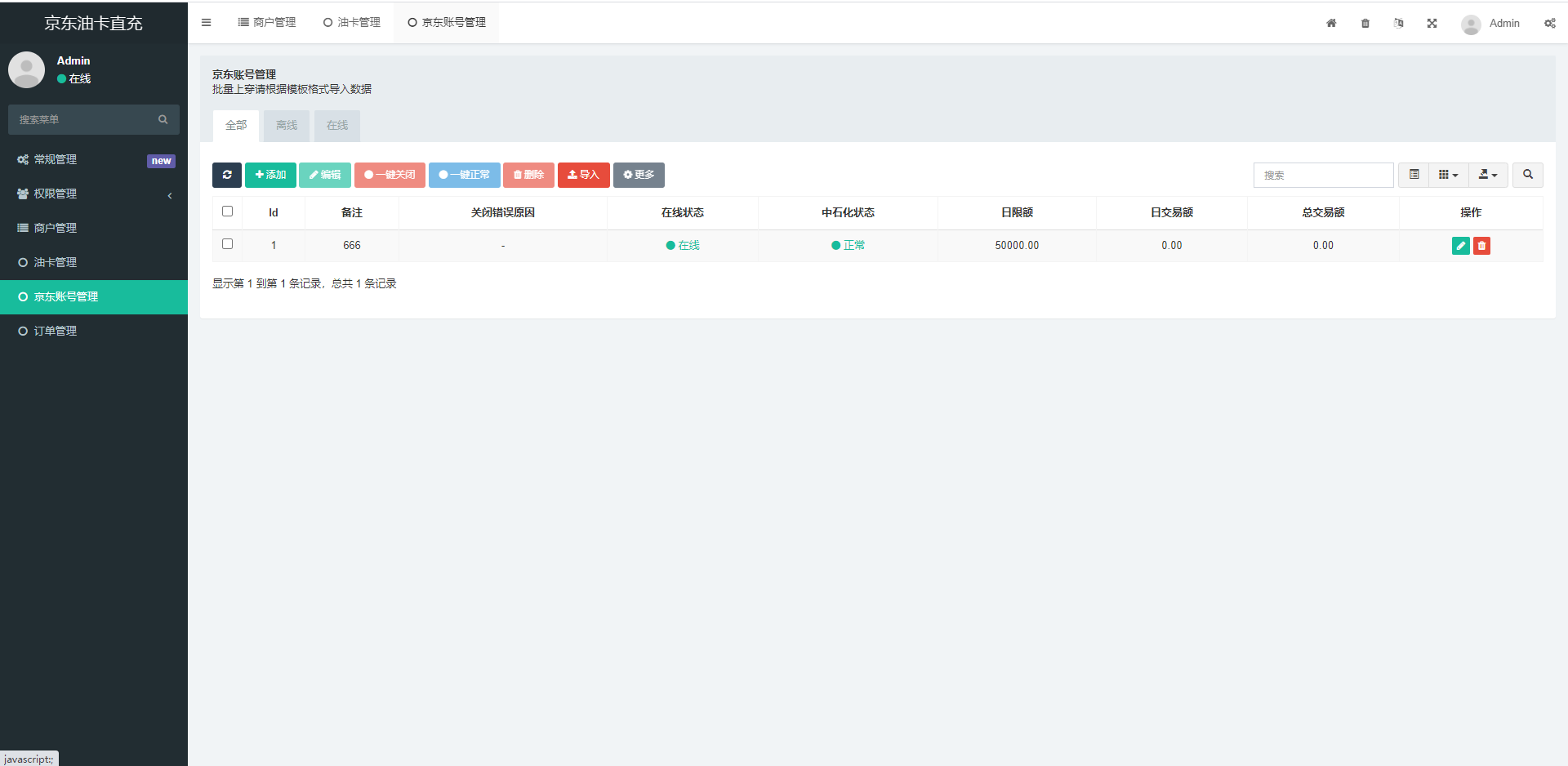Check the checkbox for row Id 1
Image resolution: width=1568 pixels, height=766 pixels.
[227, 244]
